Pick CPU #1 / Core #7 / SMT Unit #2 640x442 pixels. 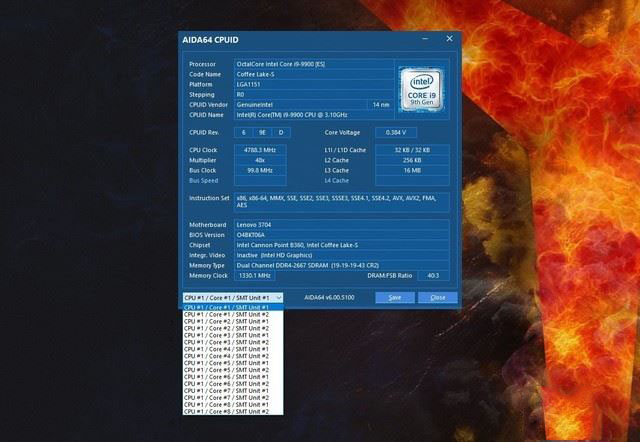(x=226, y=397)
